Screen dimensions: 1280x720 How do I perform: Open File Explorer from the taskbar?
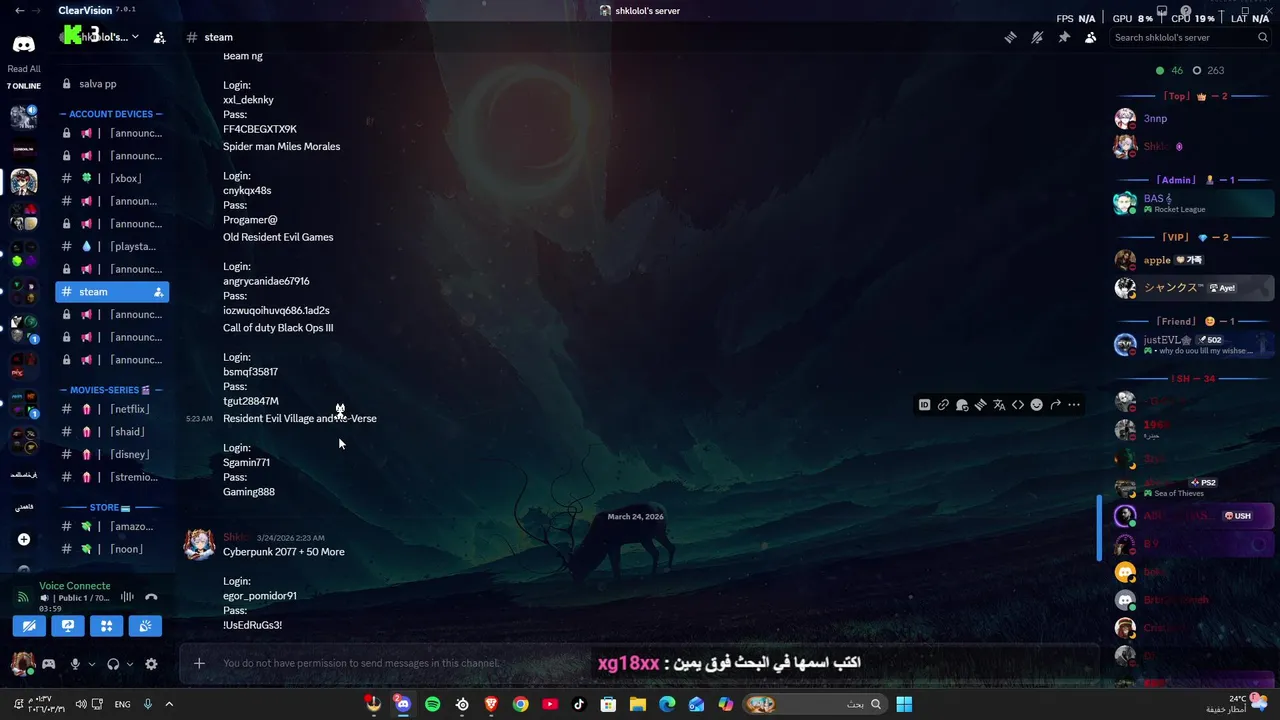tap(638, 704)
